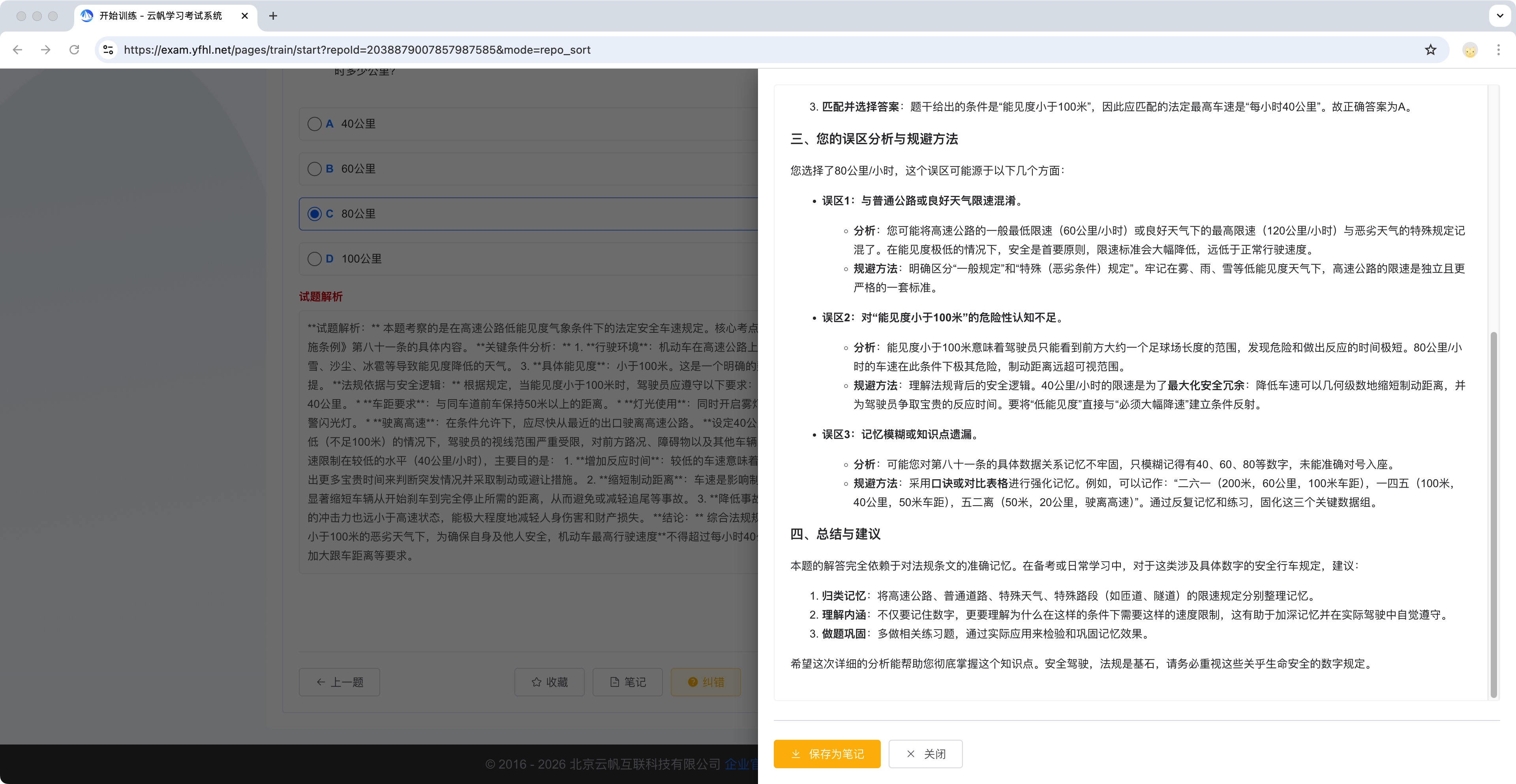Click the browser back arrow
This screenshot has height=784, width=1516.
click(x=18, y=49)
